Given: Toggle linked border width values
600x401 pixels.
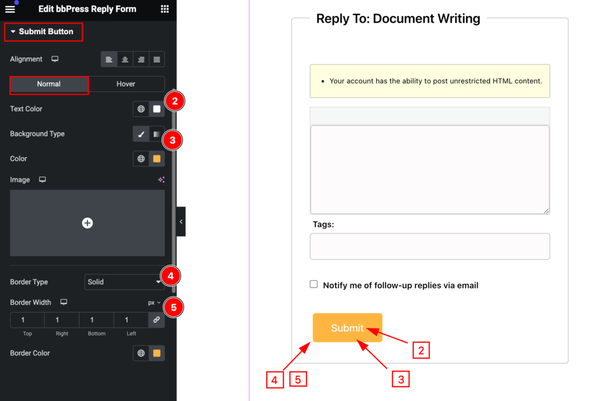Looking at the screenshot, I should coord(157,319).
